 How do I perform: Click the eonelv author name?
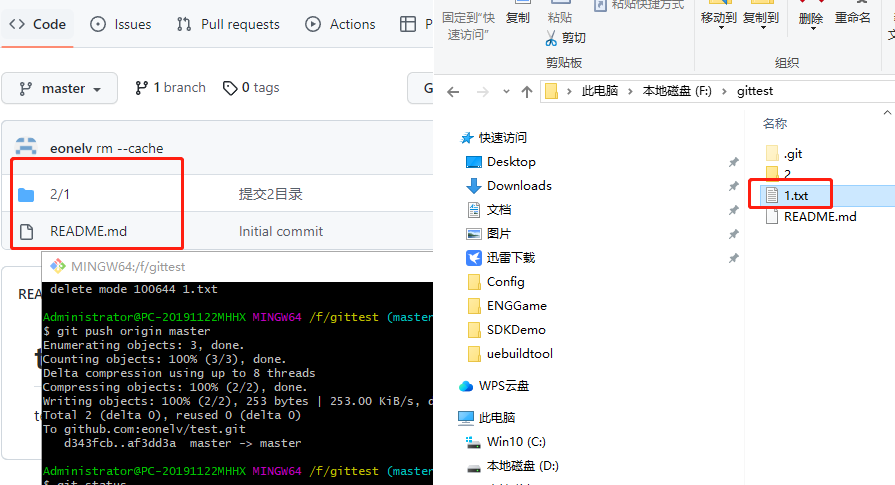(x=71, y=148)
